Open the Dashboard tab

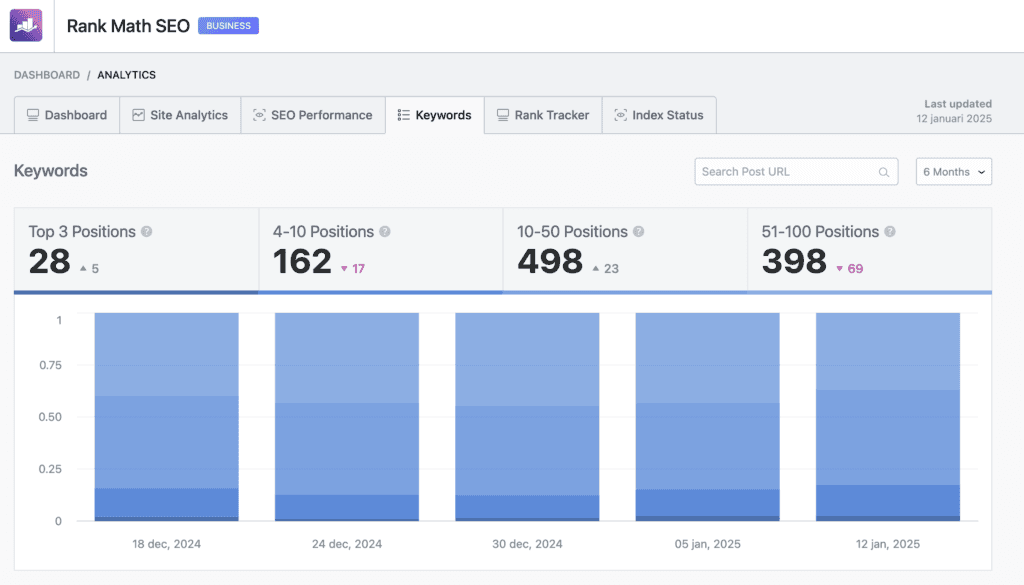(67, 115)
